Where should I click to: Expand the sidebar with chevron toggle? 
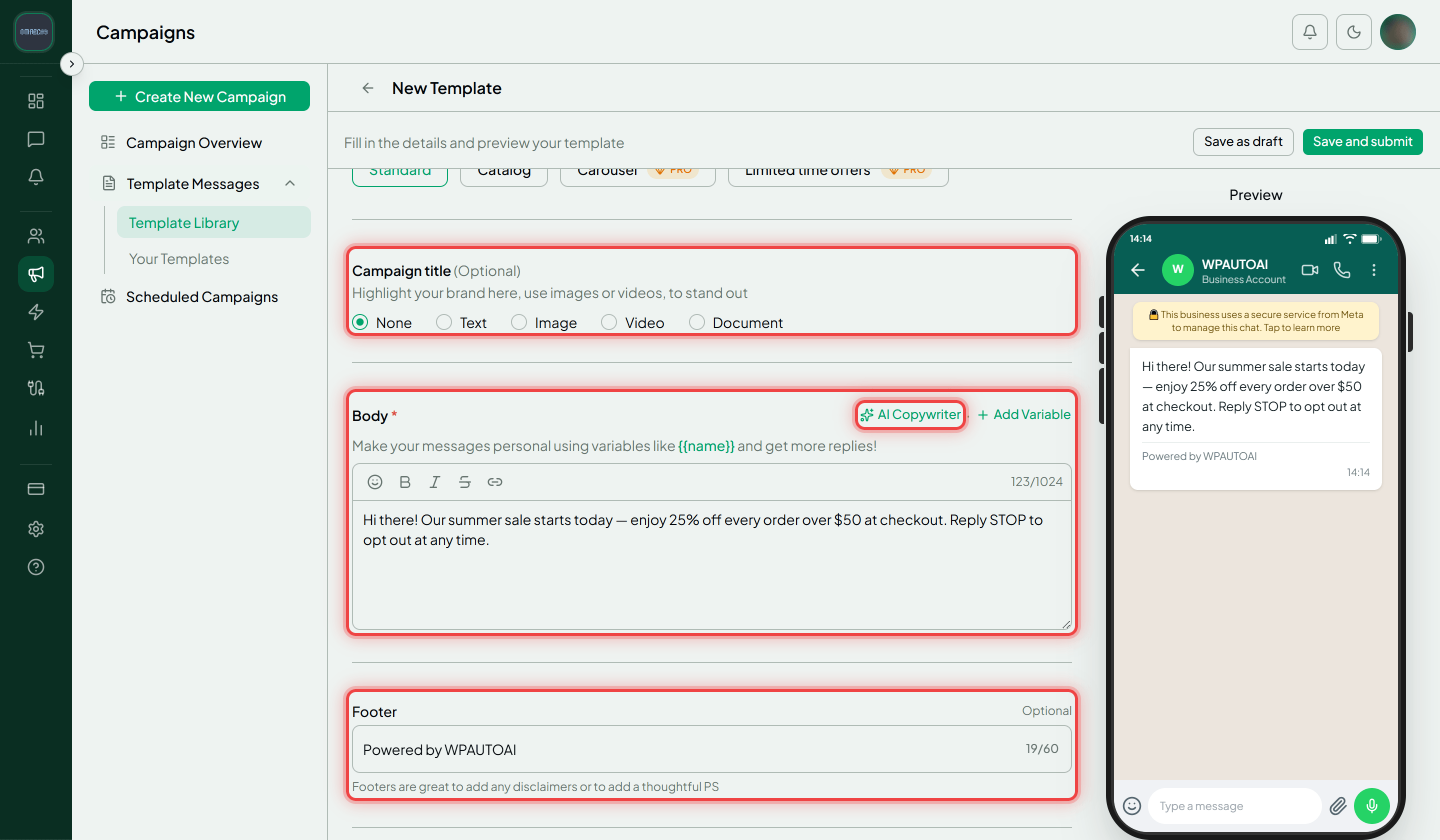[x=71, y=63]
